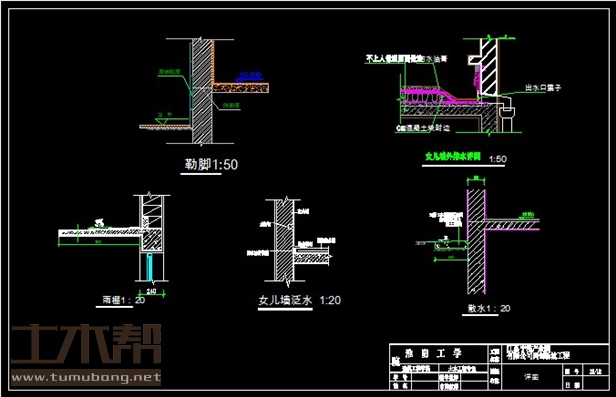Select the 240 dimension under the canopy detail
Viewport: 616px width, 397px height.
[151, 291]
